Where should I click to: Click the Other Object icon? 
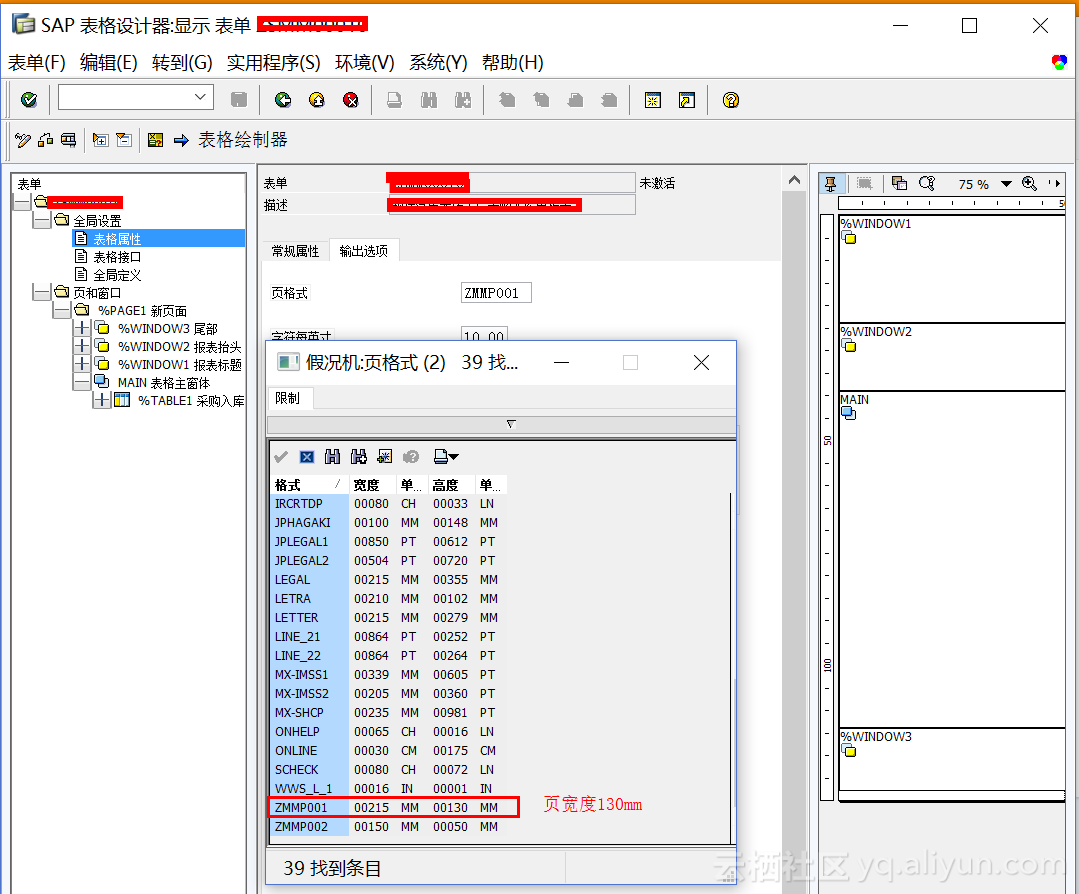tap(46, 140)
